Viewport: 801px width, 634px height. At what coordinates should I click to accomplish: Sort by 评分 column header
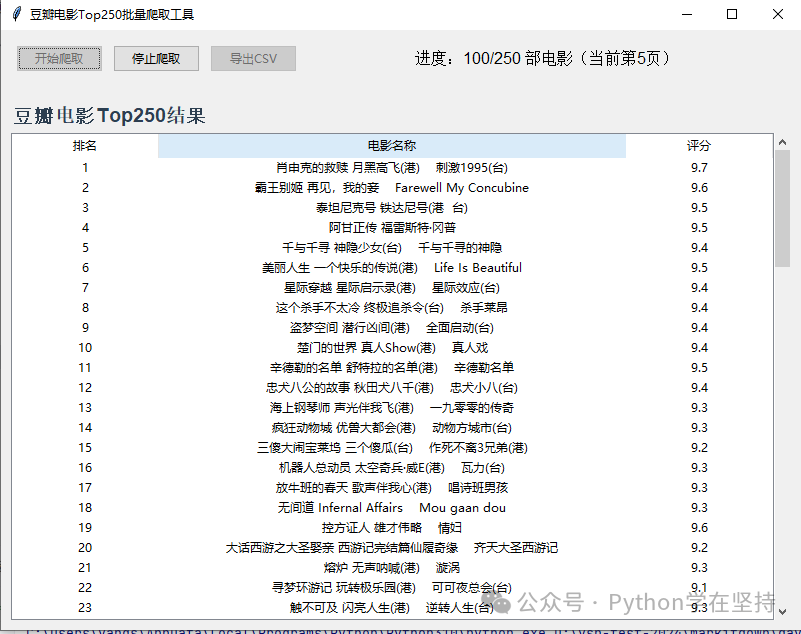(699, 146)
